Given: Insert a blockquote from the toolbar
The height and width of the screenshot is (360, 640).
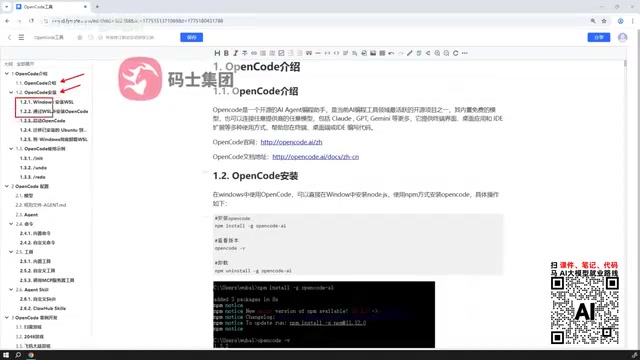Looking at the screenshot, I should [309, 53].
